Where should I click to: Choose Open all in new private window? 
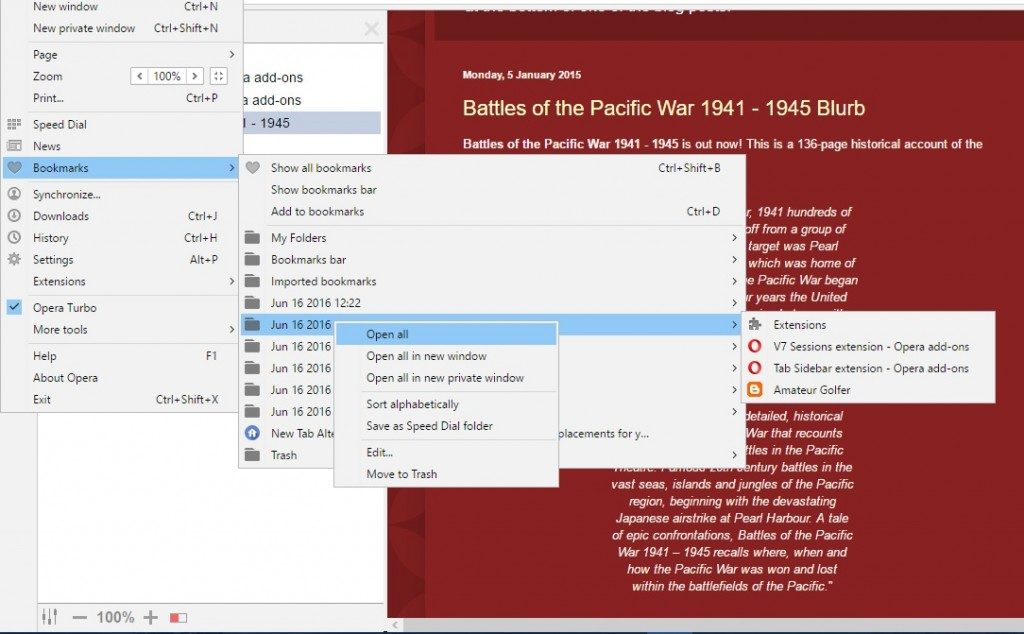tap(446, 377)
